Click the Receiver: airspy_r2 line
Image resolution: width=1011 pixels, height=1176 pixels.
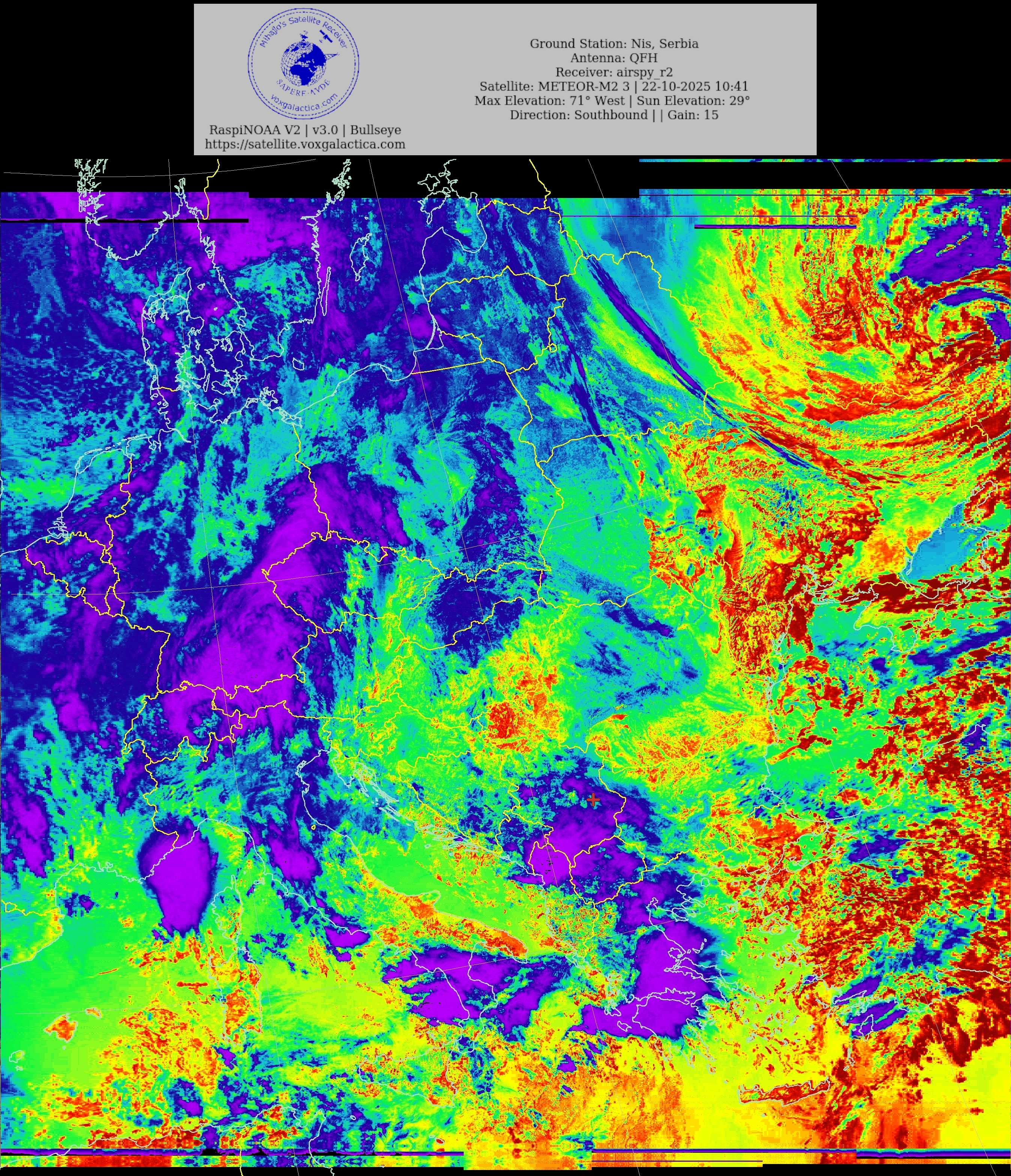pyautogui.click(x=614, y=72)
